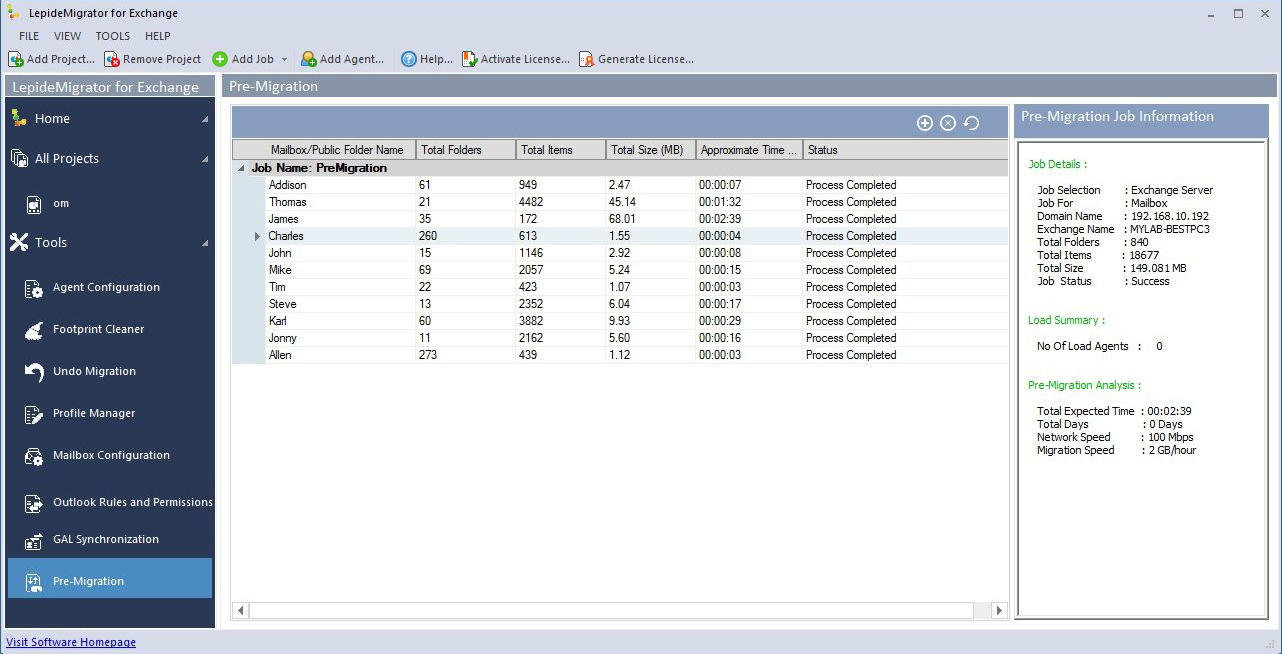Click Migration Speed 2 GB/hour value
This screenshot has width=1282, height=654.
[1172, 450]
